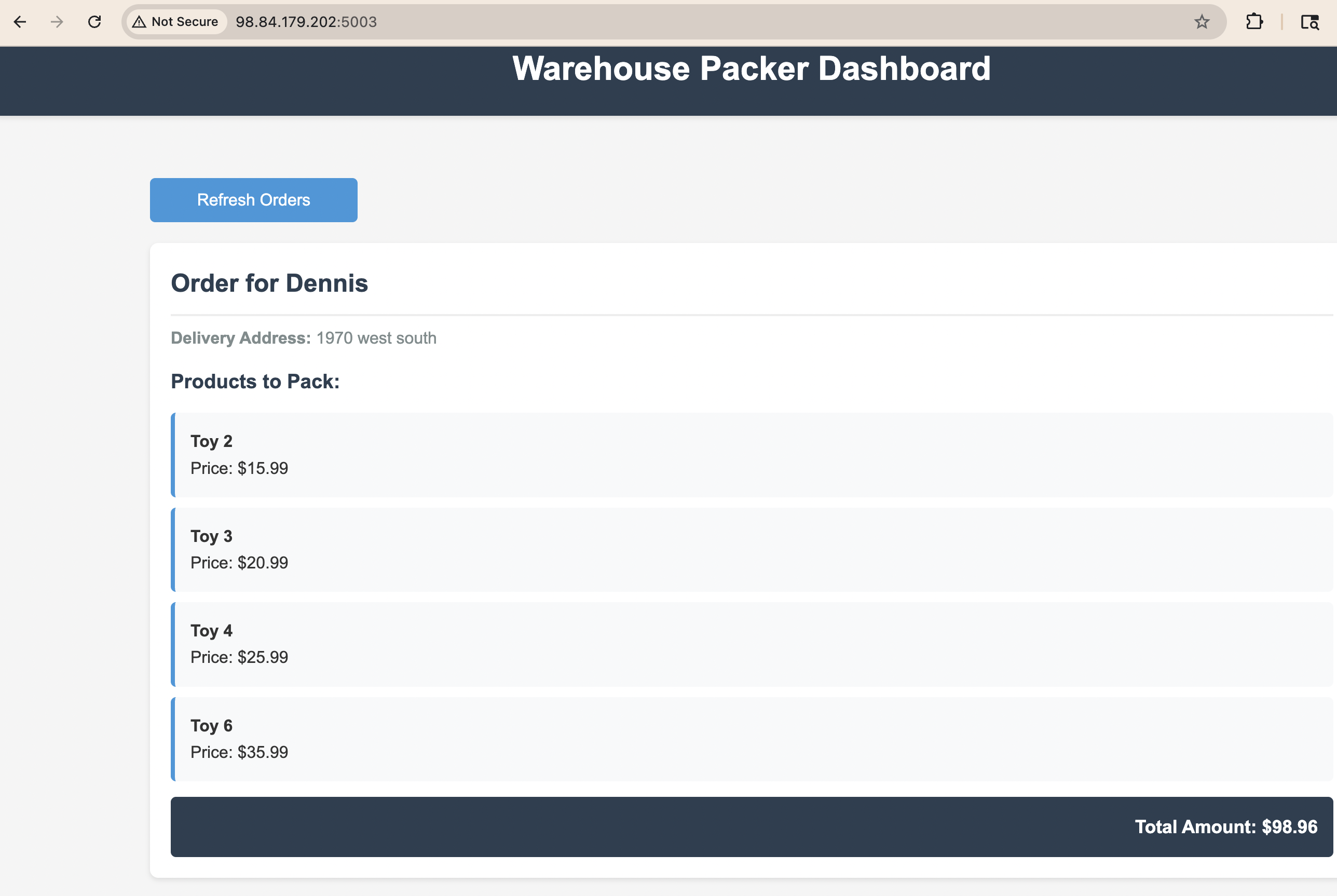Bookmark this page with star icon
The height and width of the screenshot is (896, 1337).
coord(1202,22)
